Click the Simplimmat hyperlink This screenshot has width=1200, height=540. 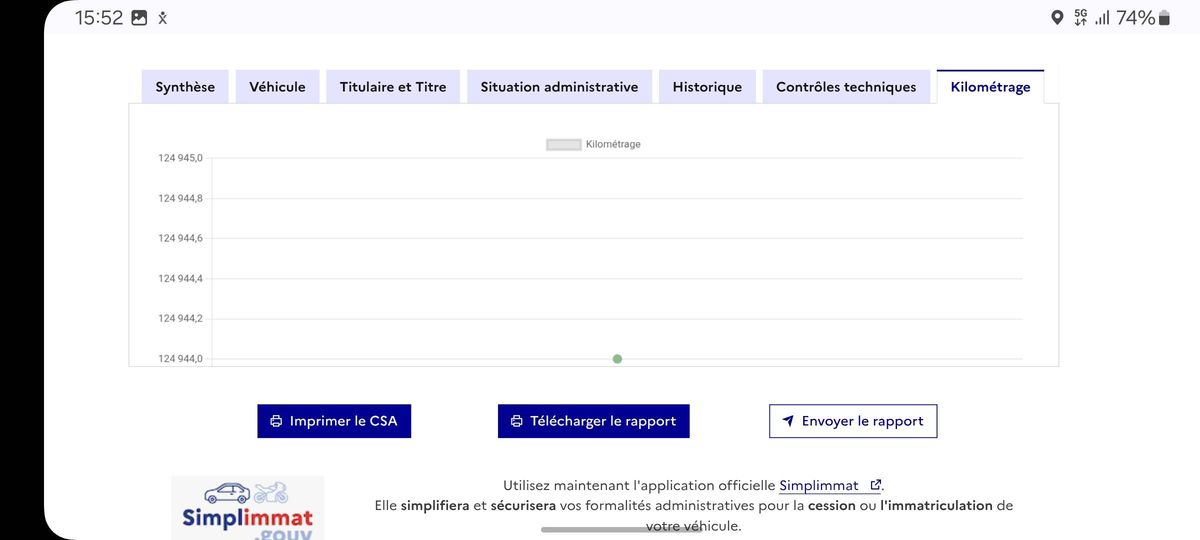point(820,485)
